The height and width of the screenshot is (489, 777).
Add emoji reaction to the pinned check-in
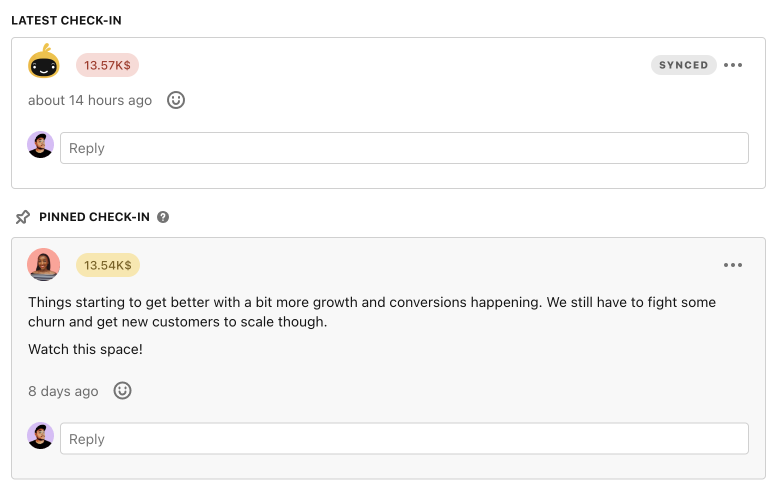[122, 390]
